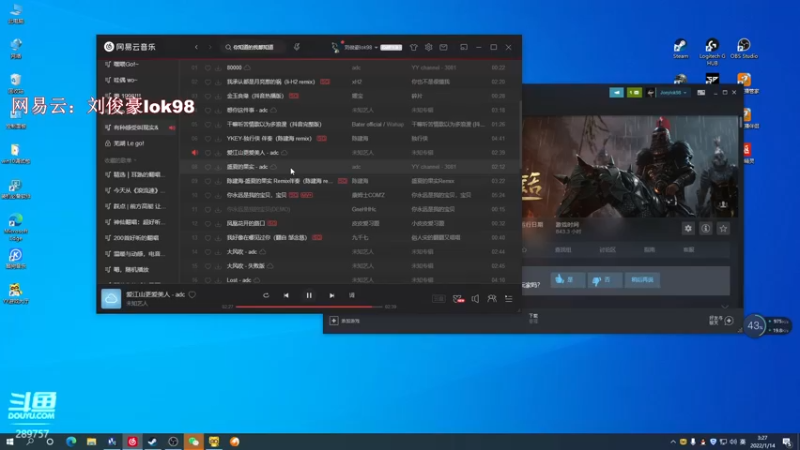800x450 pixels.
Task: Open listen-to-identify microphone icon beside search
Action: (296, 47)
